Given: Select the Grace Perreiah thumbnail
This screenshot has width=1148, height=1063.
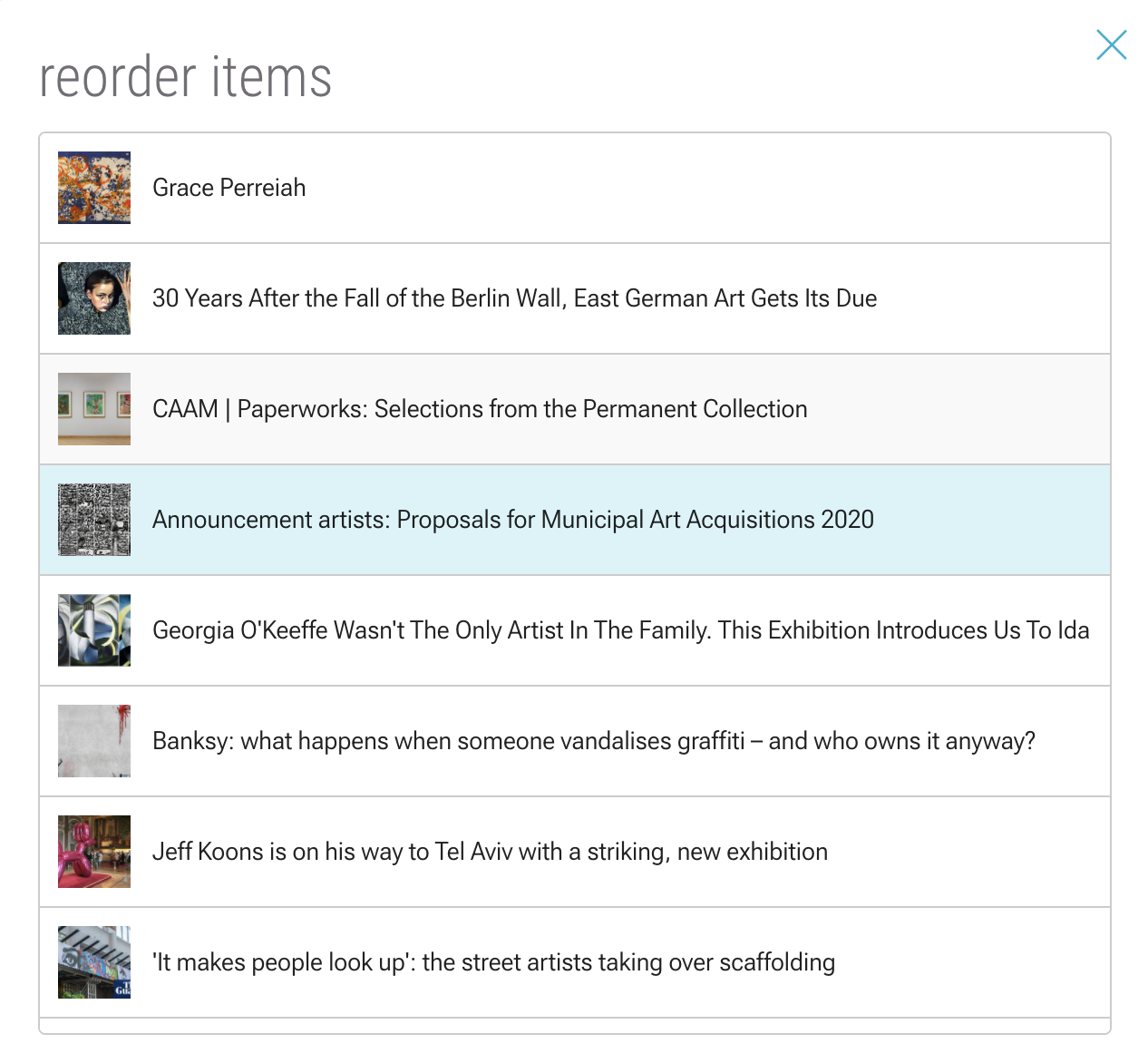Looking at the screenshot, I should point(94,188).
